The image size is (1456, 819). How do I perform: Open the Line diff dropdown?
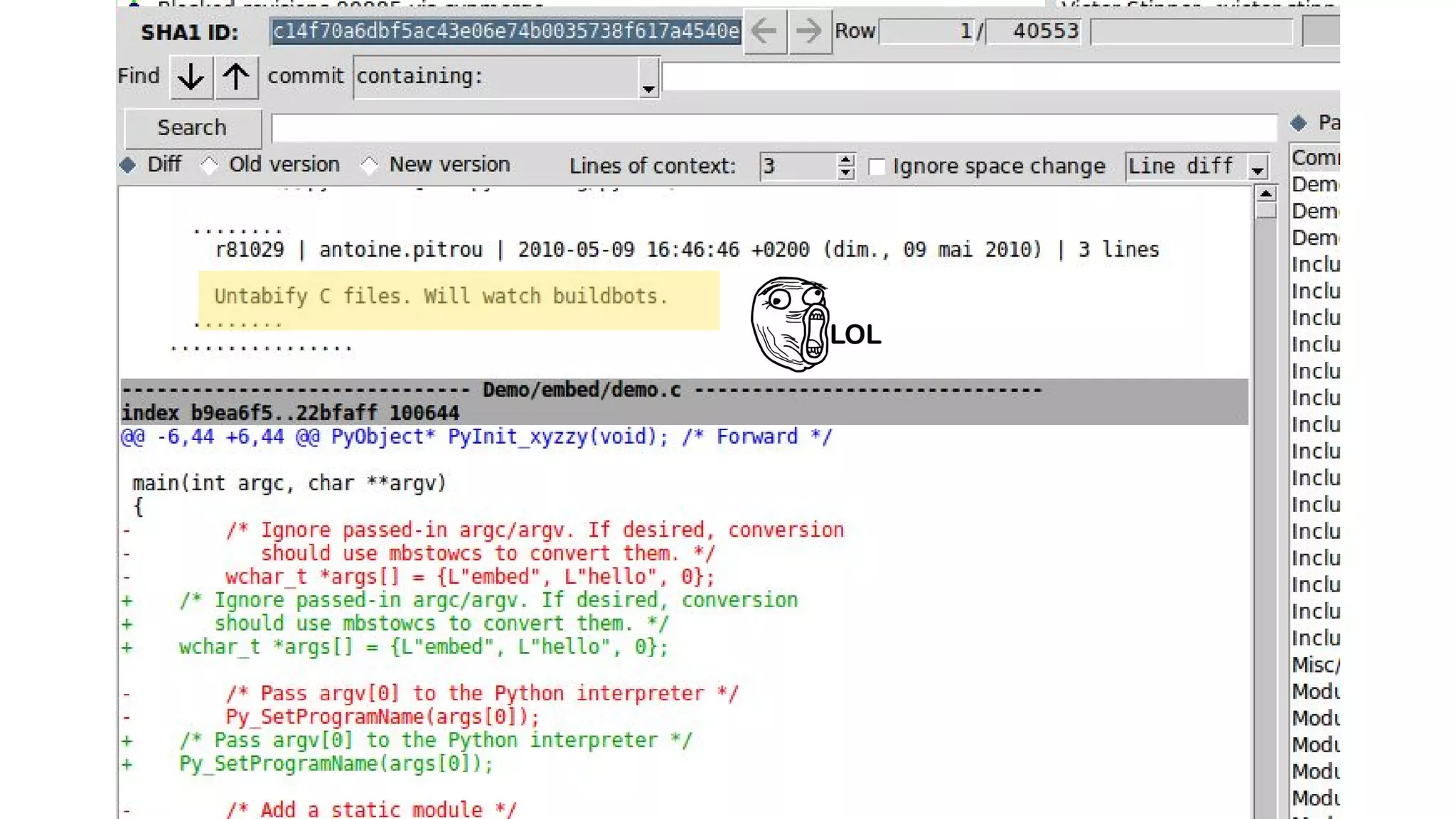pos(1257,168)
